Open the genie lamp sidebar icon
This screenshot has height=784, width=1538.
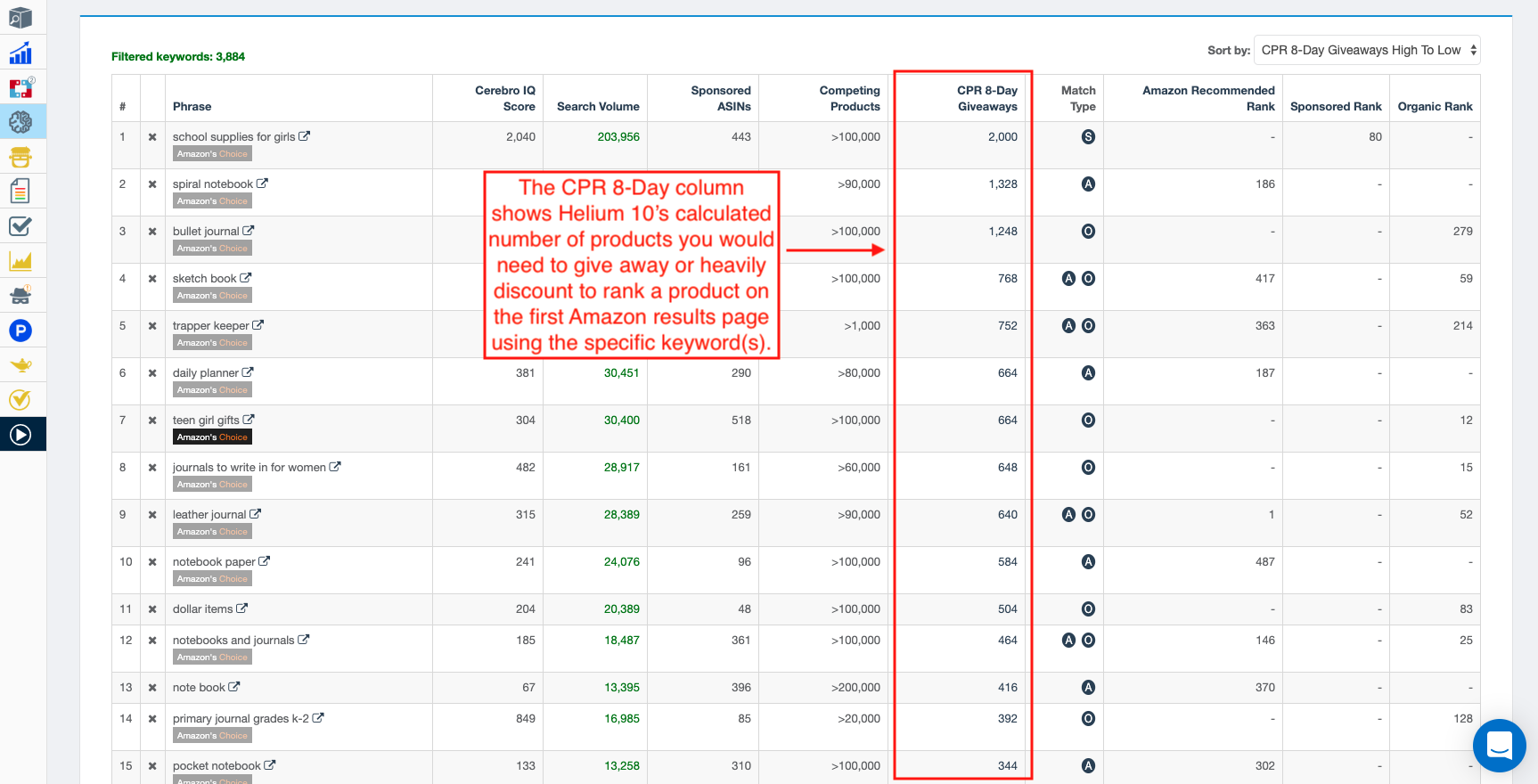20,365
